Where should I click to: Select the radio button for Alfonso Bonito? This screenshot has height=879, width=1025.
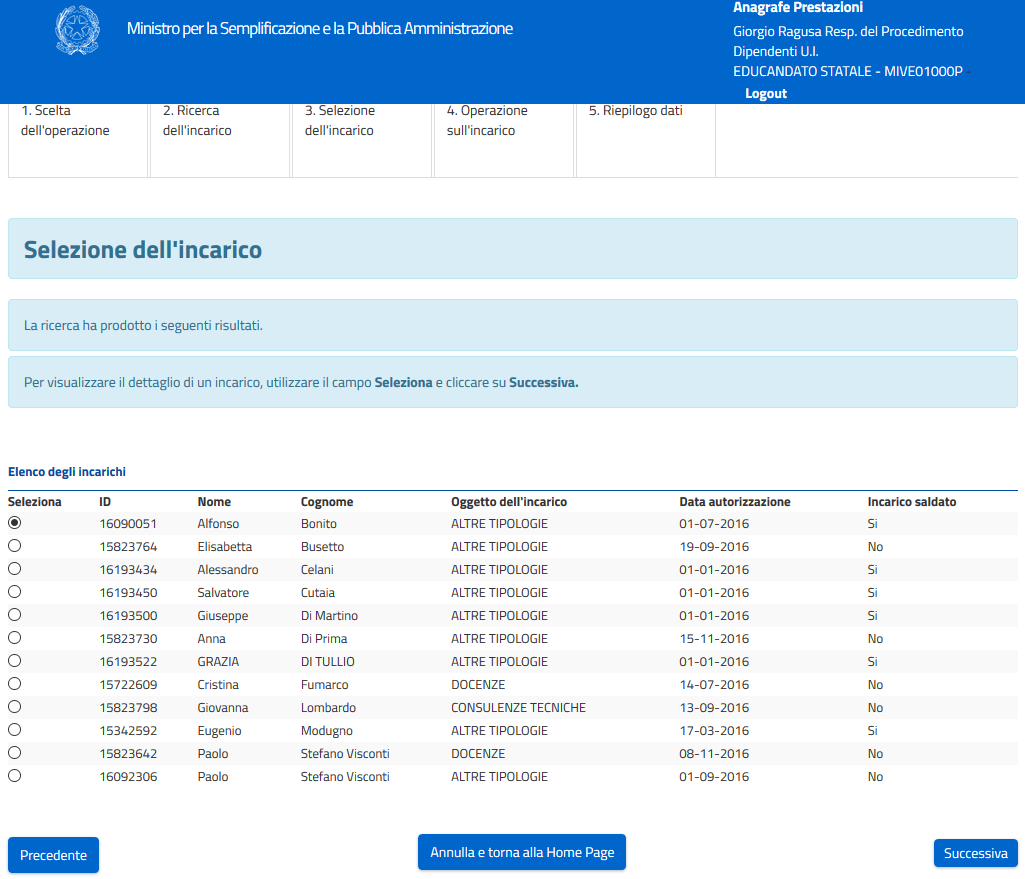point(15,523)
